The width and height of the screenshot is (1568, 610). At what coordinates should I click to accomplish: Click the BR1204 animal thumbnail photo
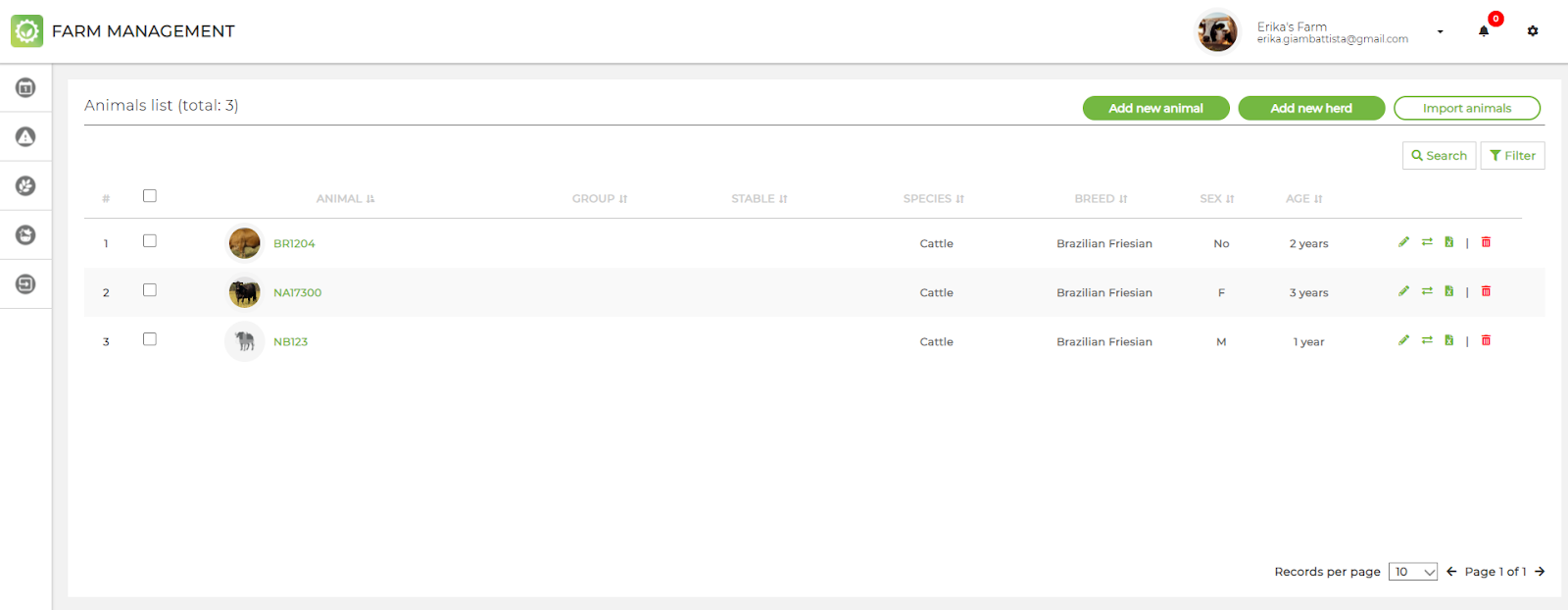245,243
